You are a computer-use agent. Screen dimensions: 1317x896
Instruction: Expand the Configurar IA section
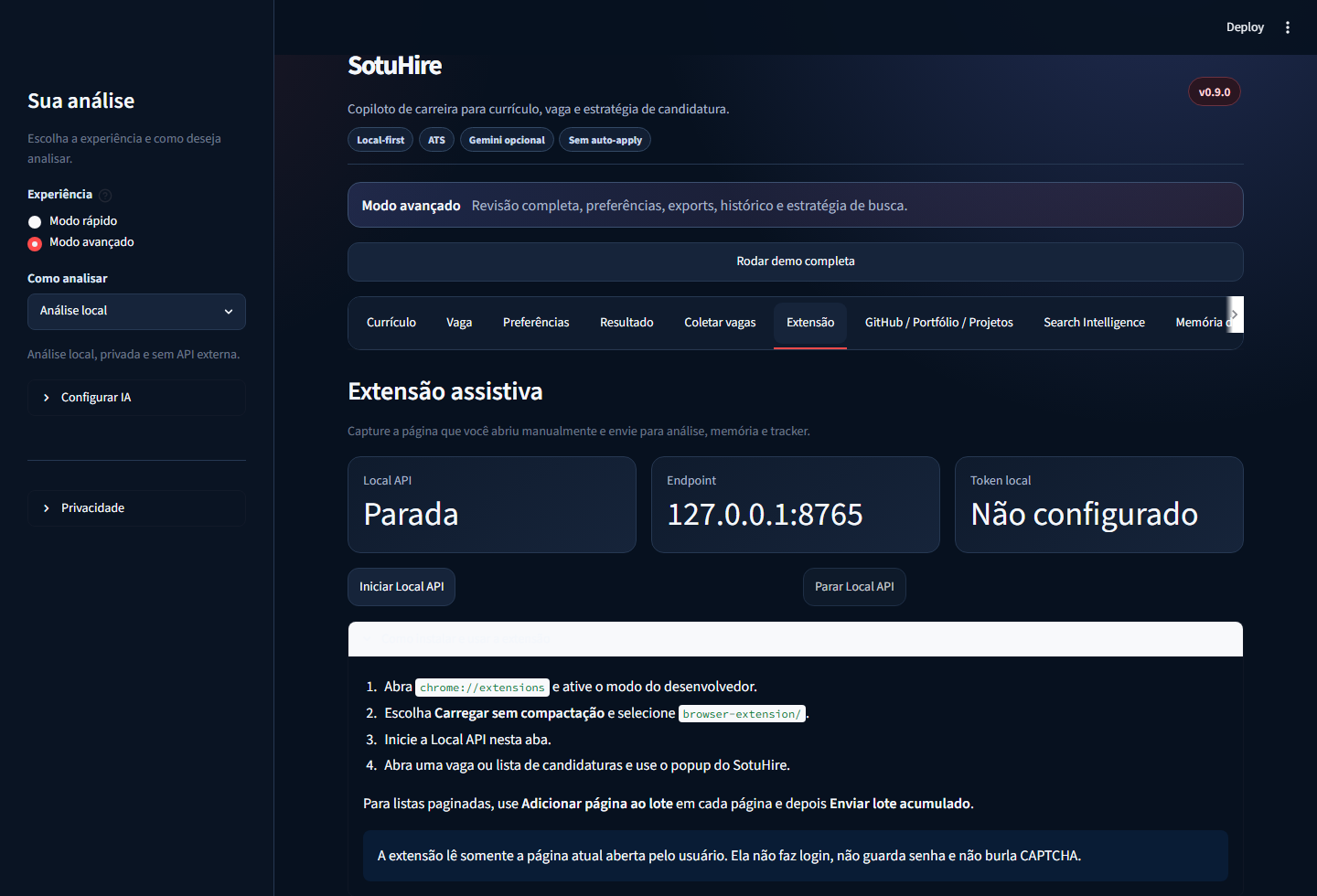(136, 398)
